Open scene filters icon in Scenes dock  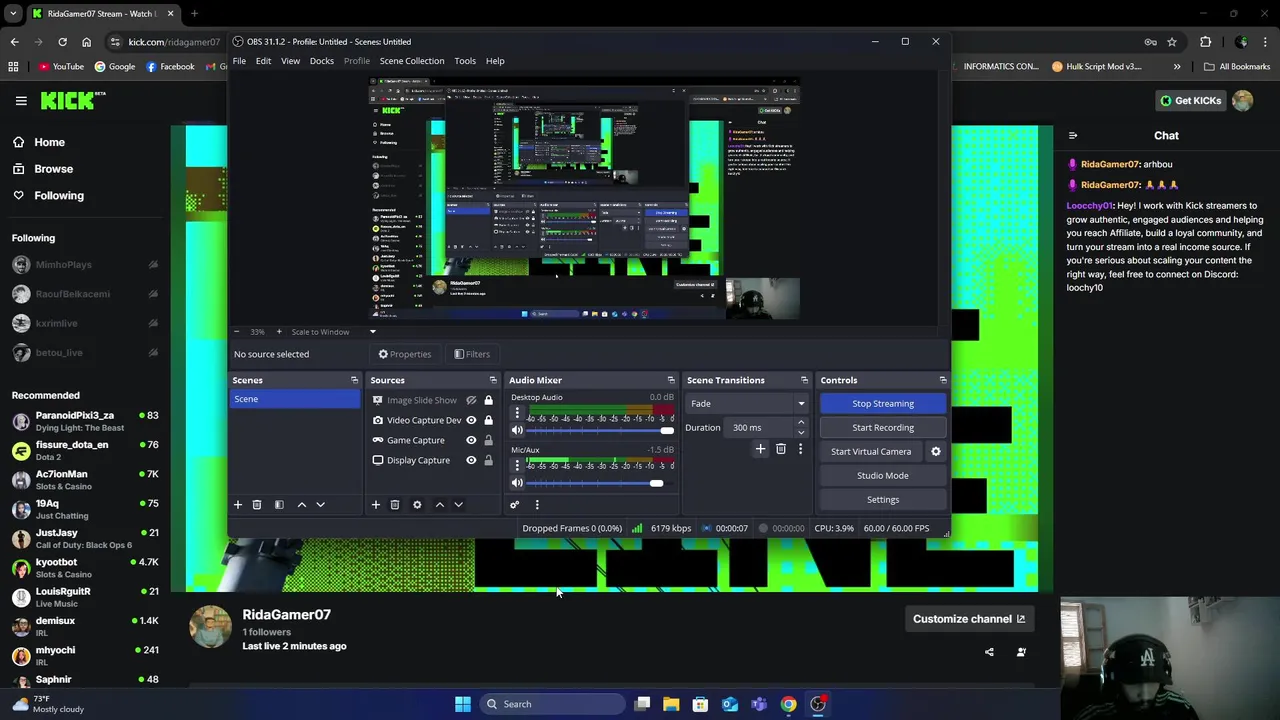coord(279,505)
